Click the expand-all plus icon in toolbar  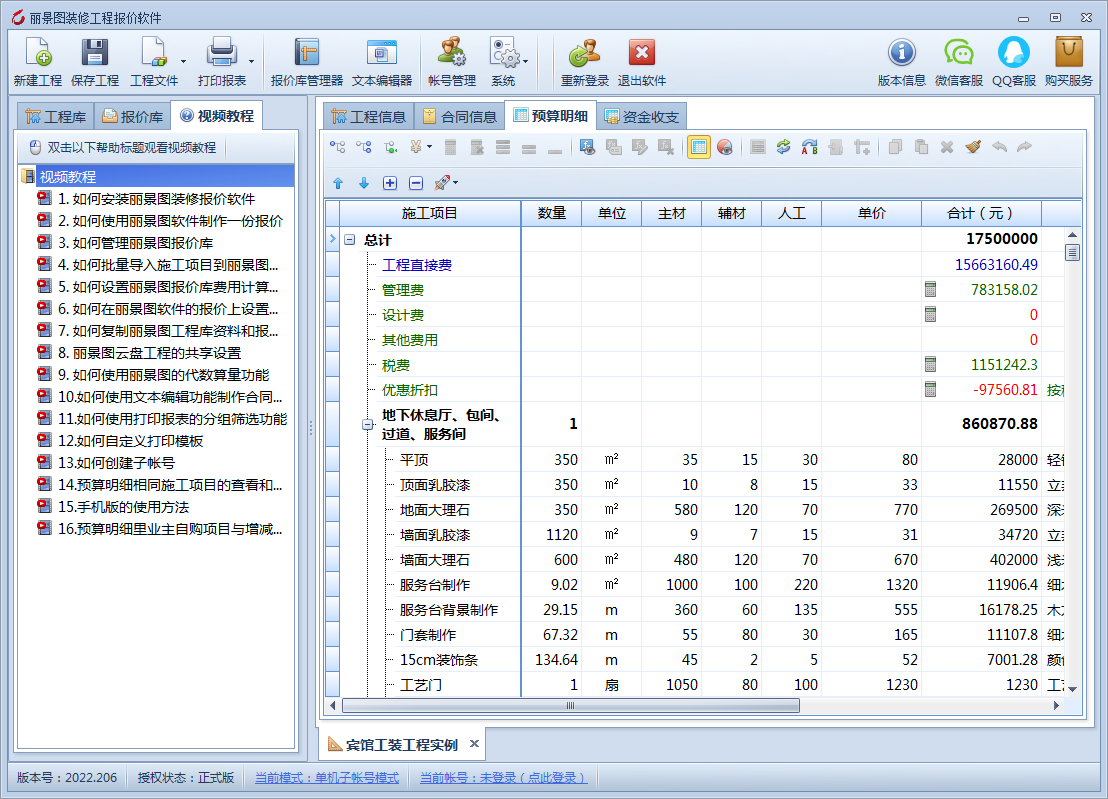(x=390, y=183)
